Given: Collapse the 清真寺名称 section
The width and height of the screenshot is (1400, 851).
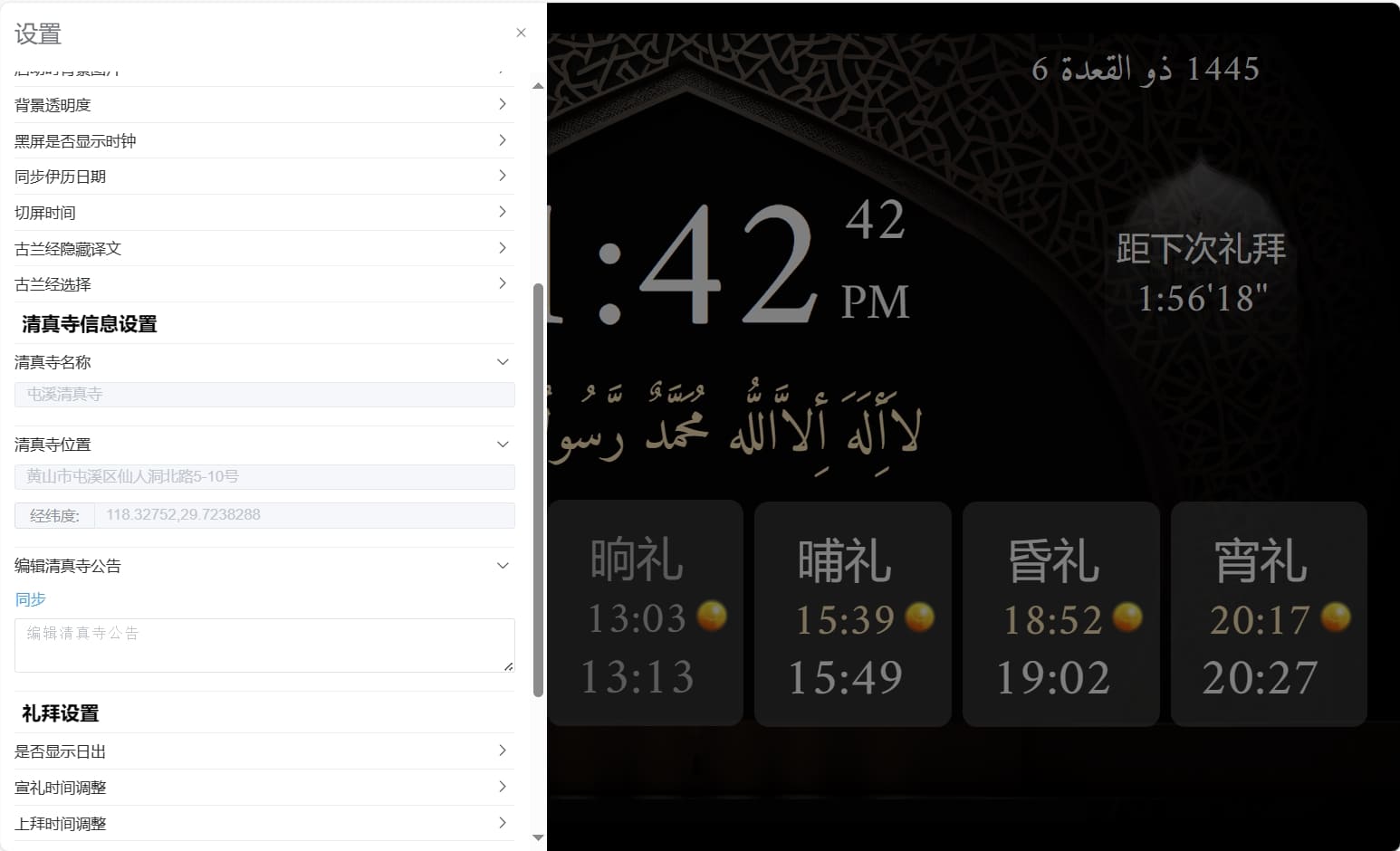Looking at the screenshot, I should coord(503,362).
